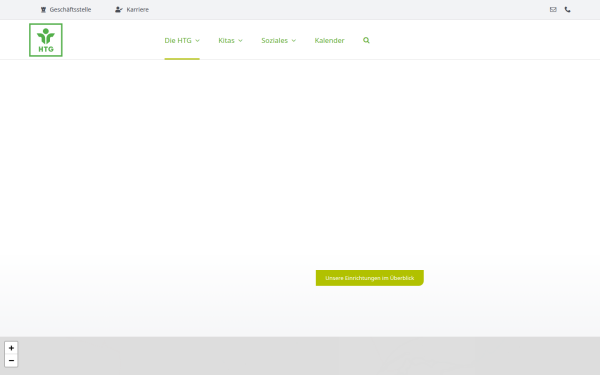Image resolution: width=600 pixels, height=375 pixels.
Task: Select the Soziales menu item
Action: coord(274,40)
